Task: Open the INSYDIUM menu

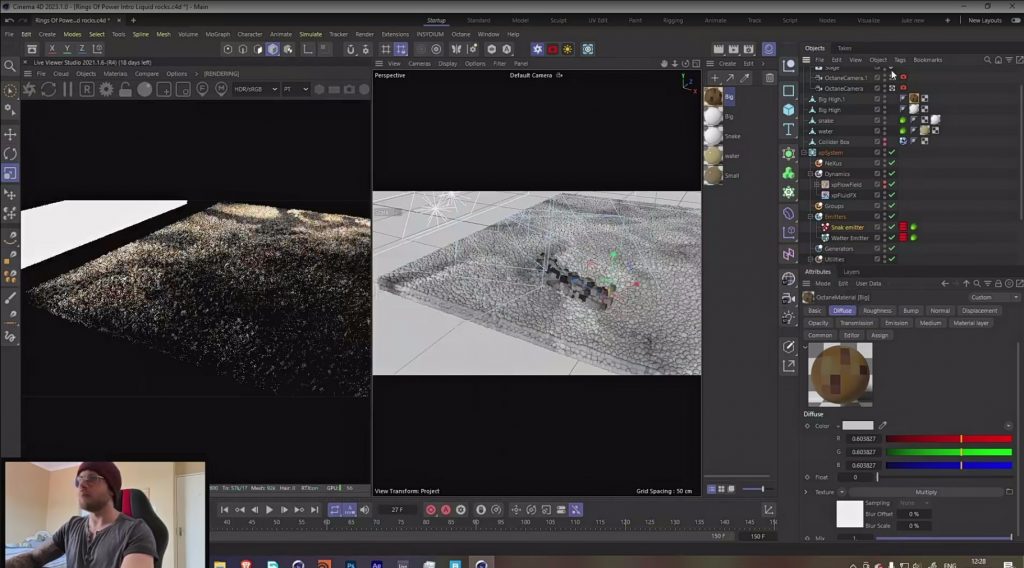Action: click(430, 34)
